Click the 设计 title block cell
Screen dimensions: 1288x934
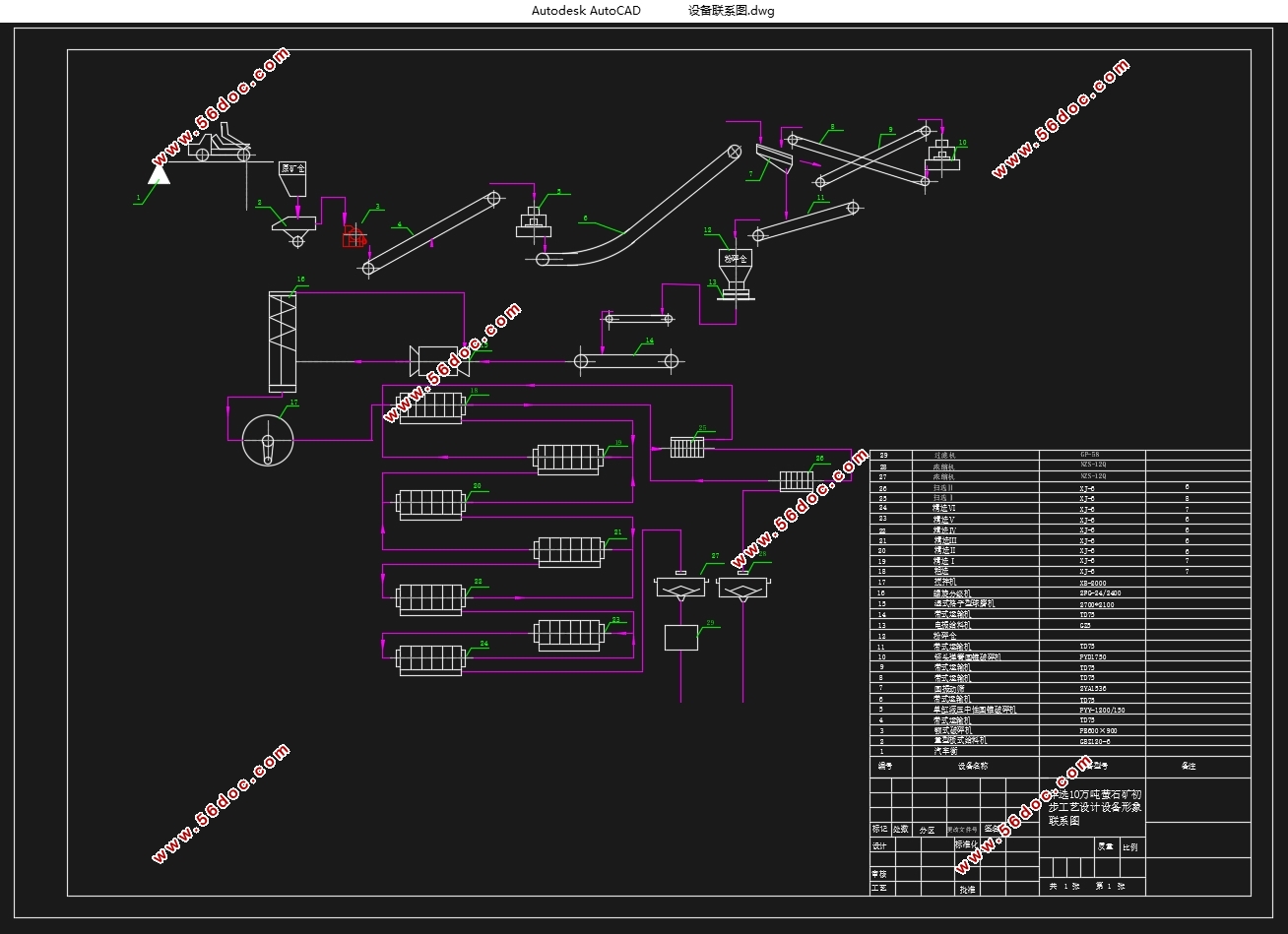(x=879, y=845)
